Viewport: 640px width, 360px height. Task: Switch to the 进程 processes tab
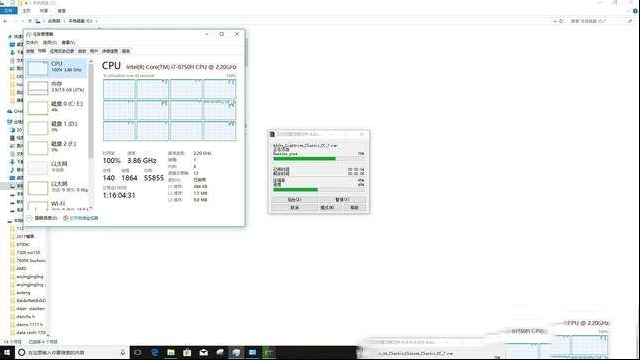(30, 51)
